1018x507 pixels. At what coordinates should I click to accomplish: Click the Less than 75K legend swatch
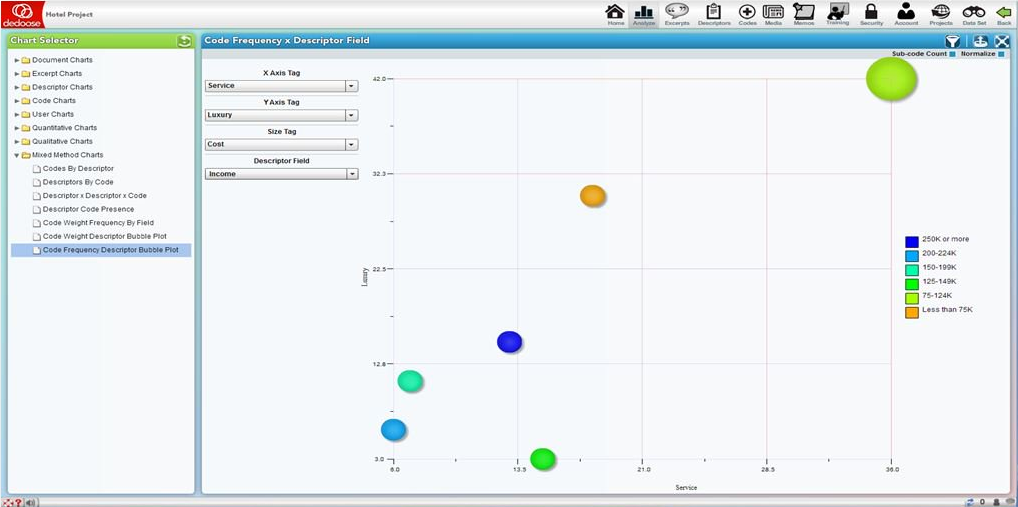(912, 312)
